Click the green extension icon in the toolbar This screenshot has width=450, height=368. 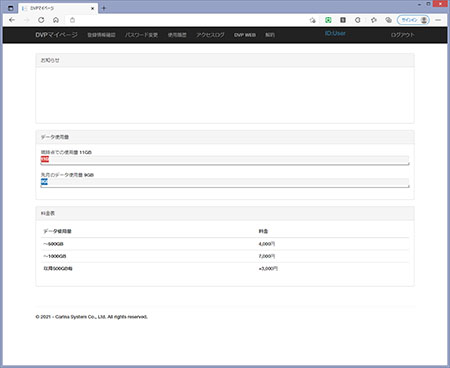click(328, 20)
